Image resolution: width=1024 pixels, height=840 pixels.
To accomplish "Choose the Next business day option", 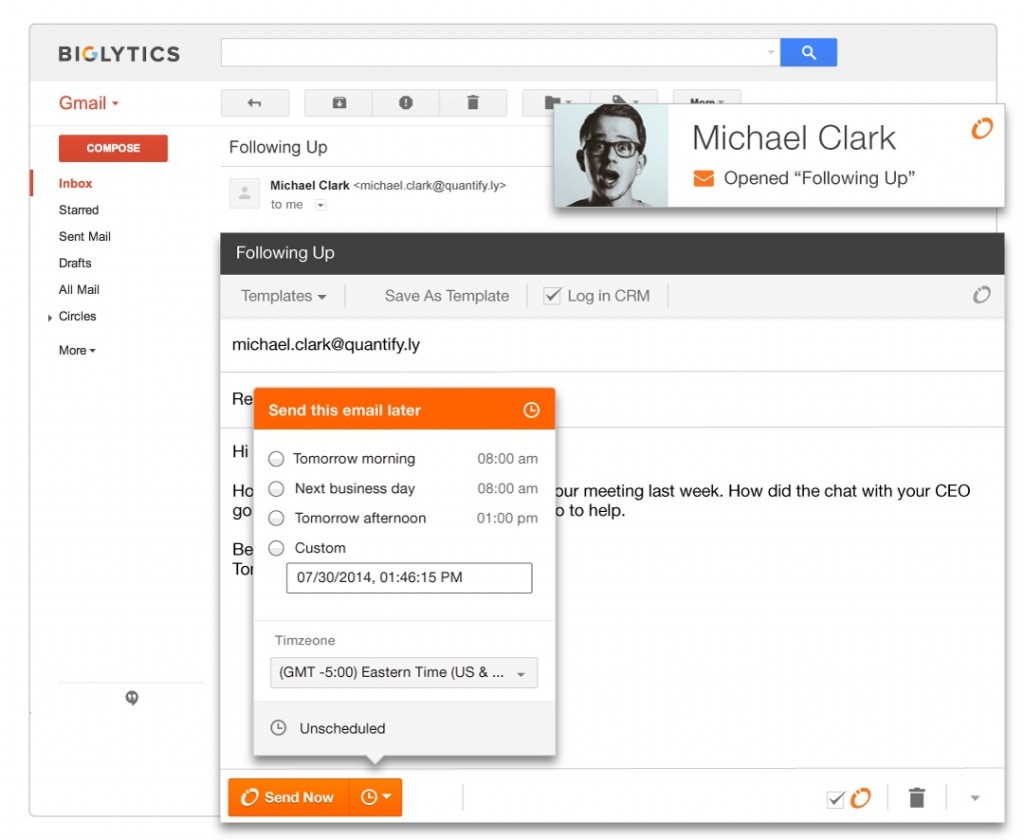I will click(277, 489).
